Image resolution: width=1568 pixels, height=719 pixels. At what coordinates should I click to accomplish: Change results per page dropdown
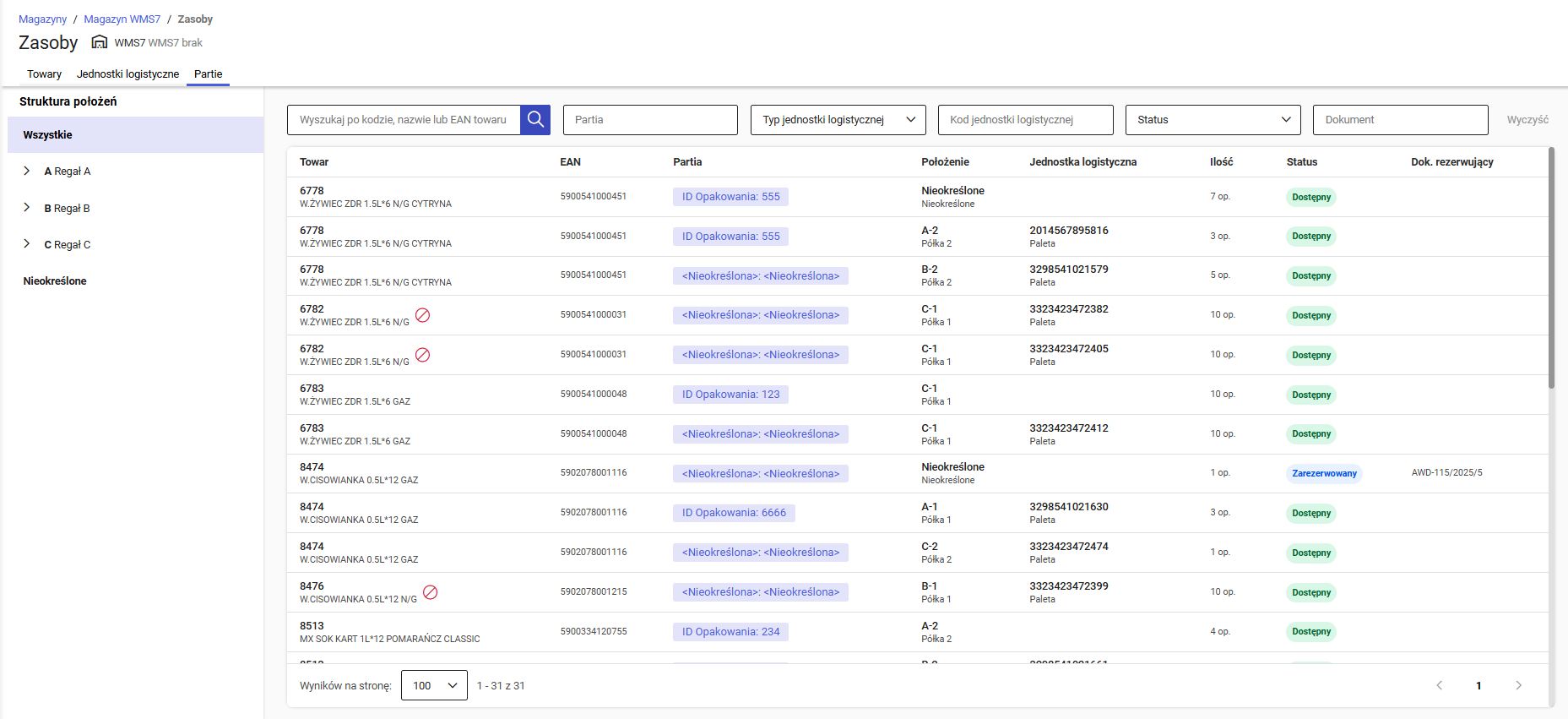pyautogui.click(x=434, y=685)
